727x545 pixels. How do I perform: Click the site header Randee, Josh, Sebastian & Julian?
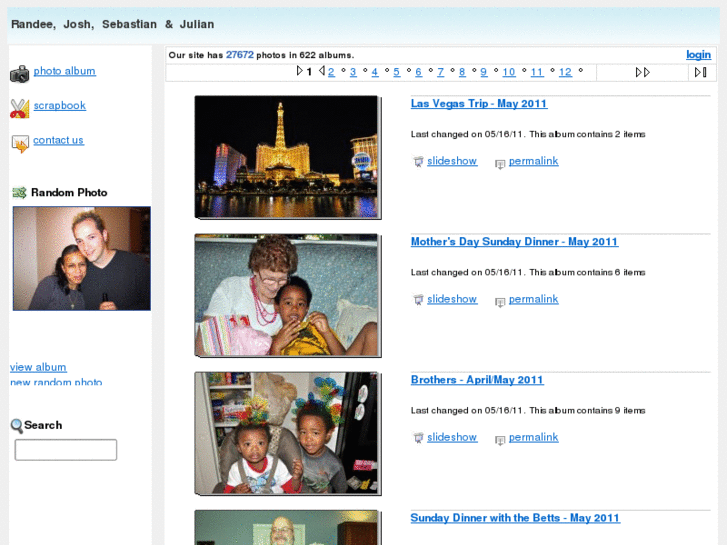[113, 24]
